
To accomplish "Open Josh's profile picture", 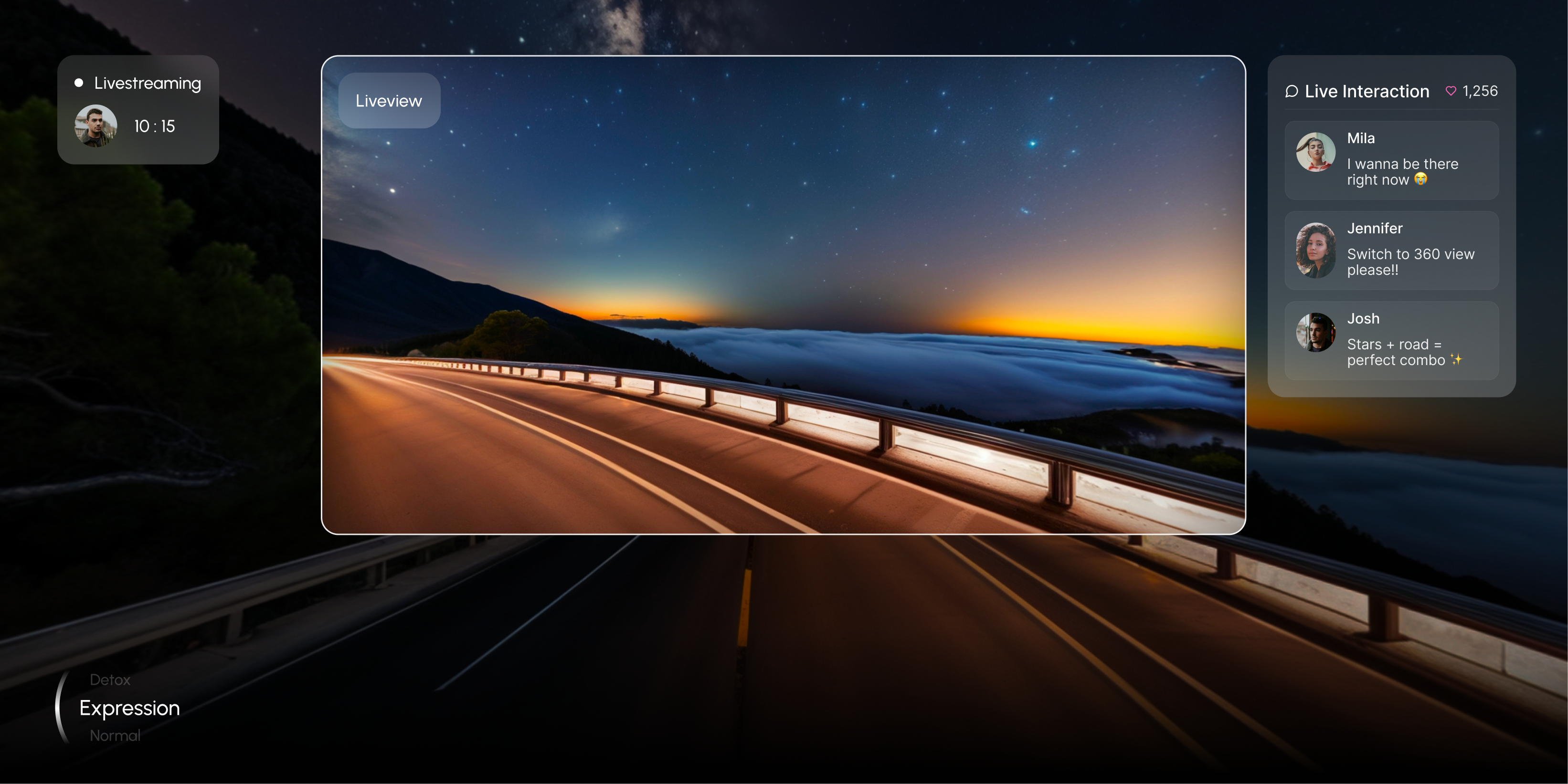I will [1315, 332].
